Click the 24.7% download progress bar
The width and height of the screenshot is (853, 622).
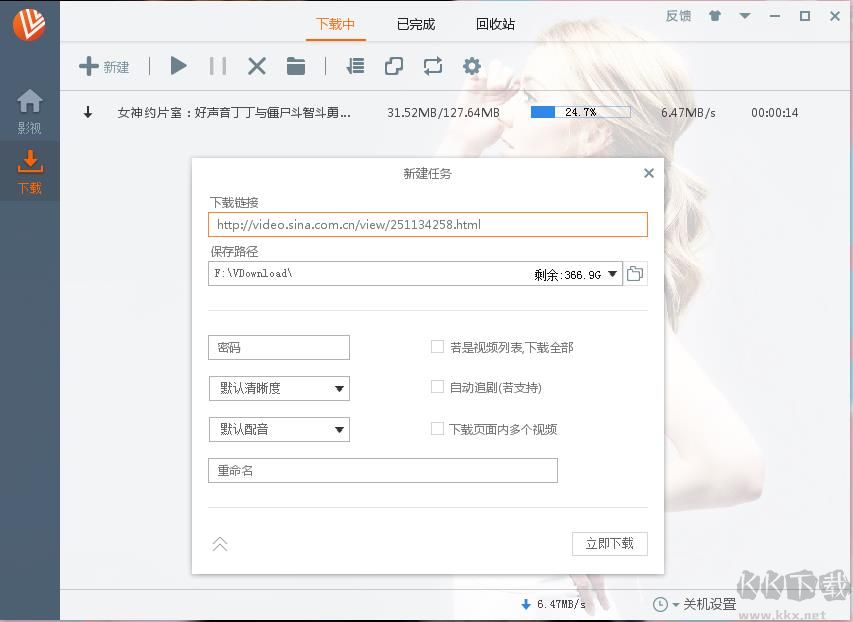pos(580,112)
